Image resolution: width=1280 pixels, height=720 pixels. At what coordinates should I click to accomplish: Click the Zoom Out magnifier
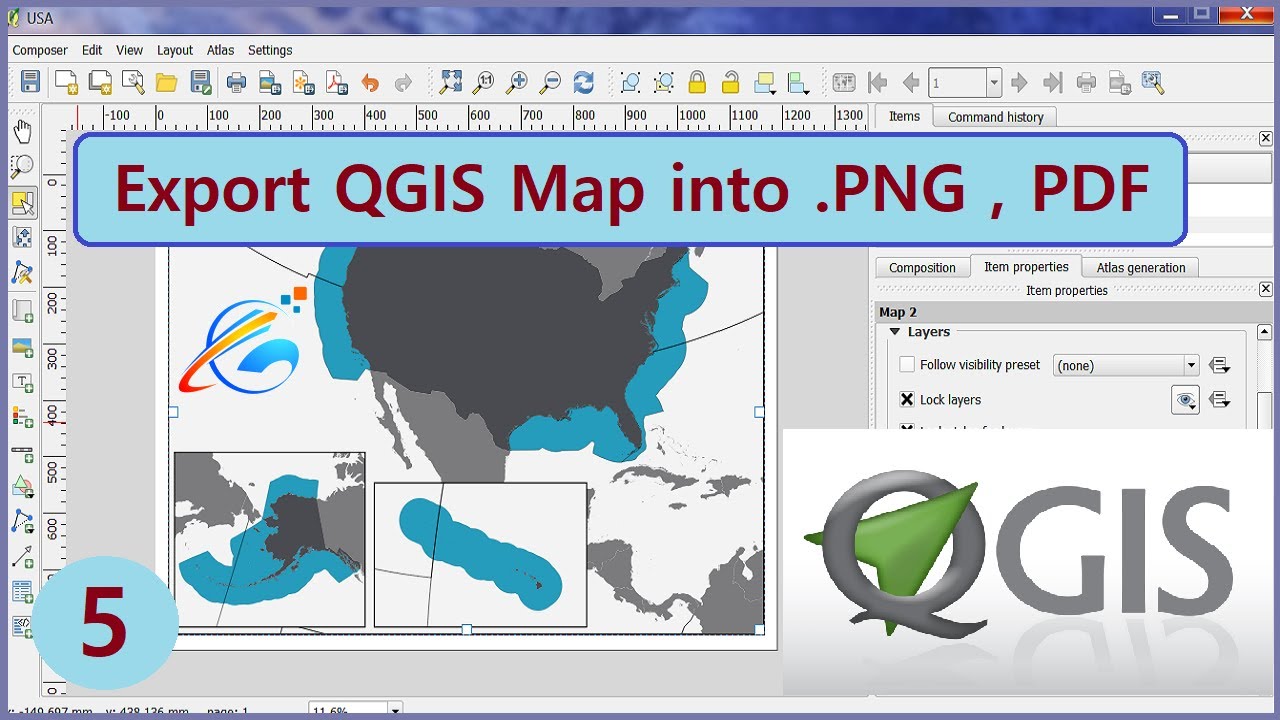[x=550, y=82]
